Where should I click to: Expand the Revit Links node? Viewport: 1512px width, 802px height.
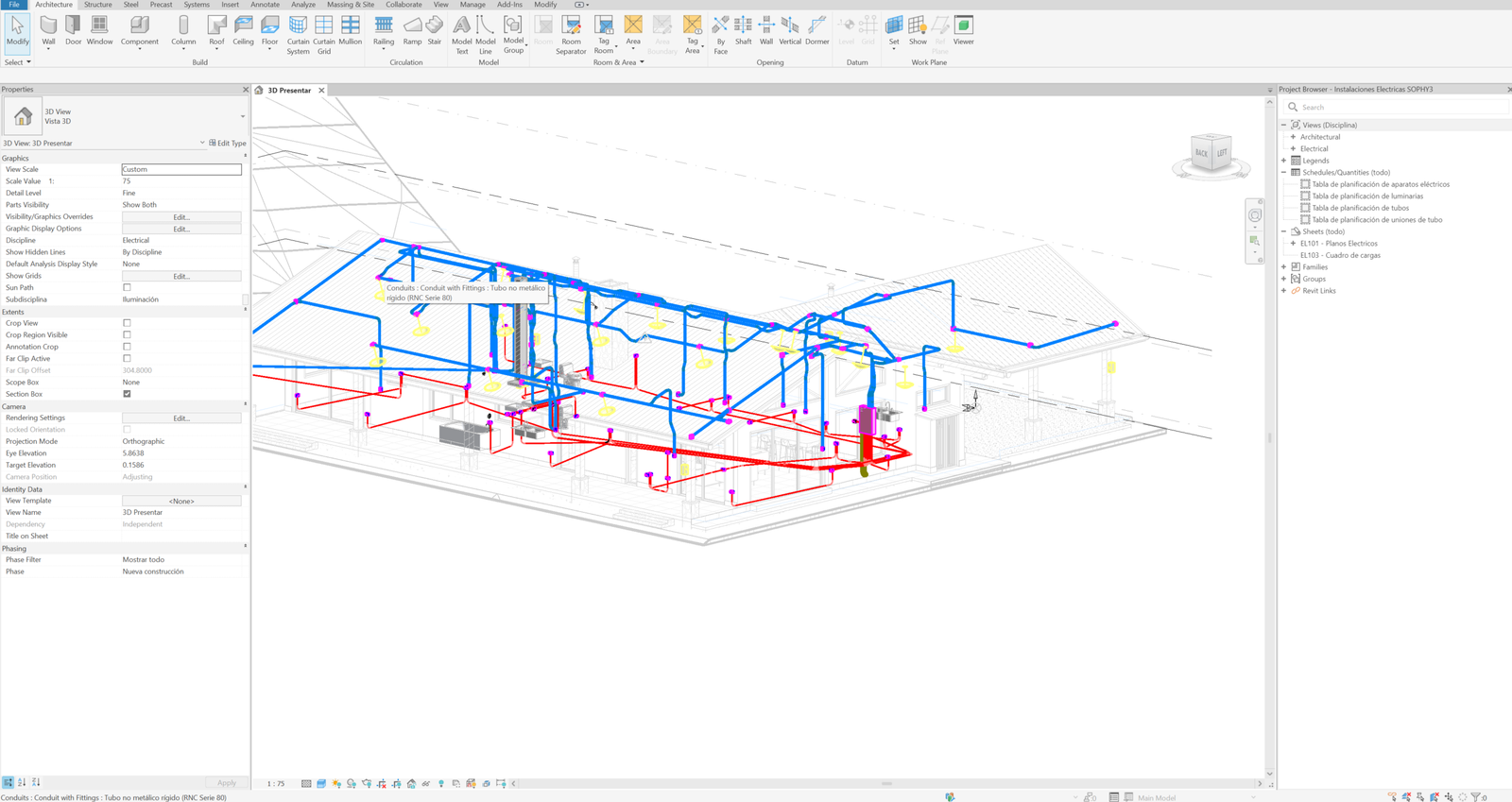point(1283,290)
